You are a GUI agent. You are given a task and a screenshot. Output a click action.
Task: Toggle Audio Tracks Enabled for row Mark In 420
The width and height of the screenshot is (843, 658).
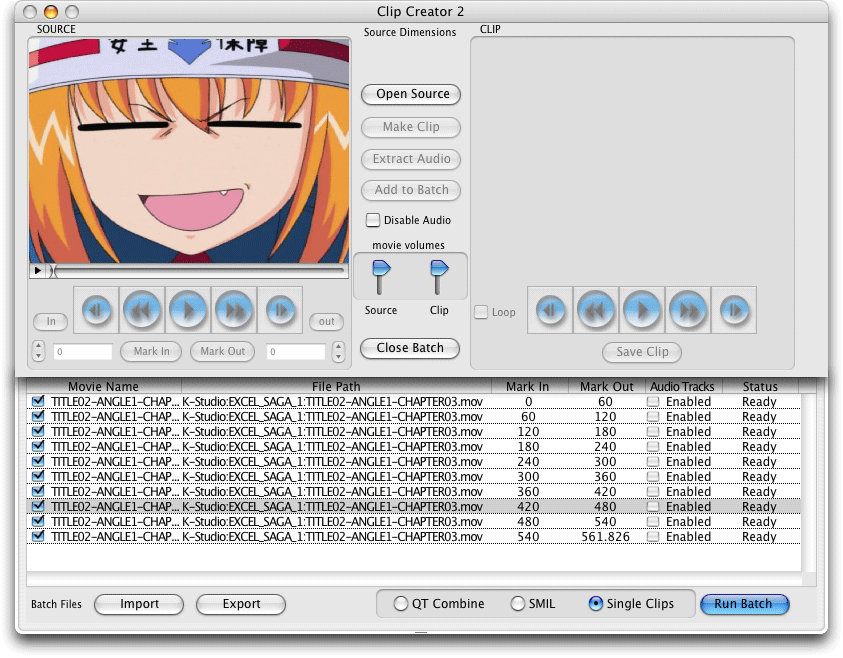653,506
